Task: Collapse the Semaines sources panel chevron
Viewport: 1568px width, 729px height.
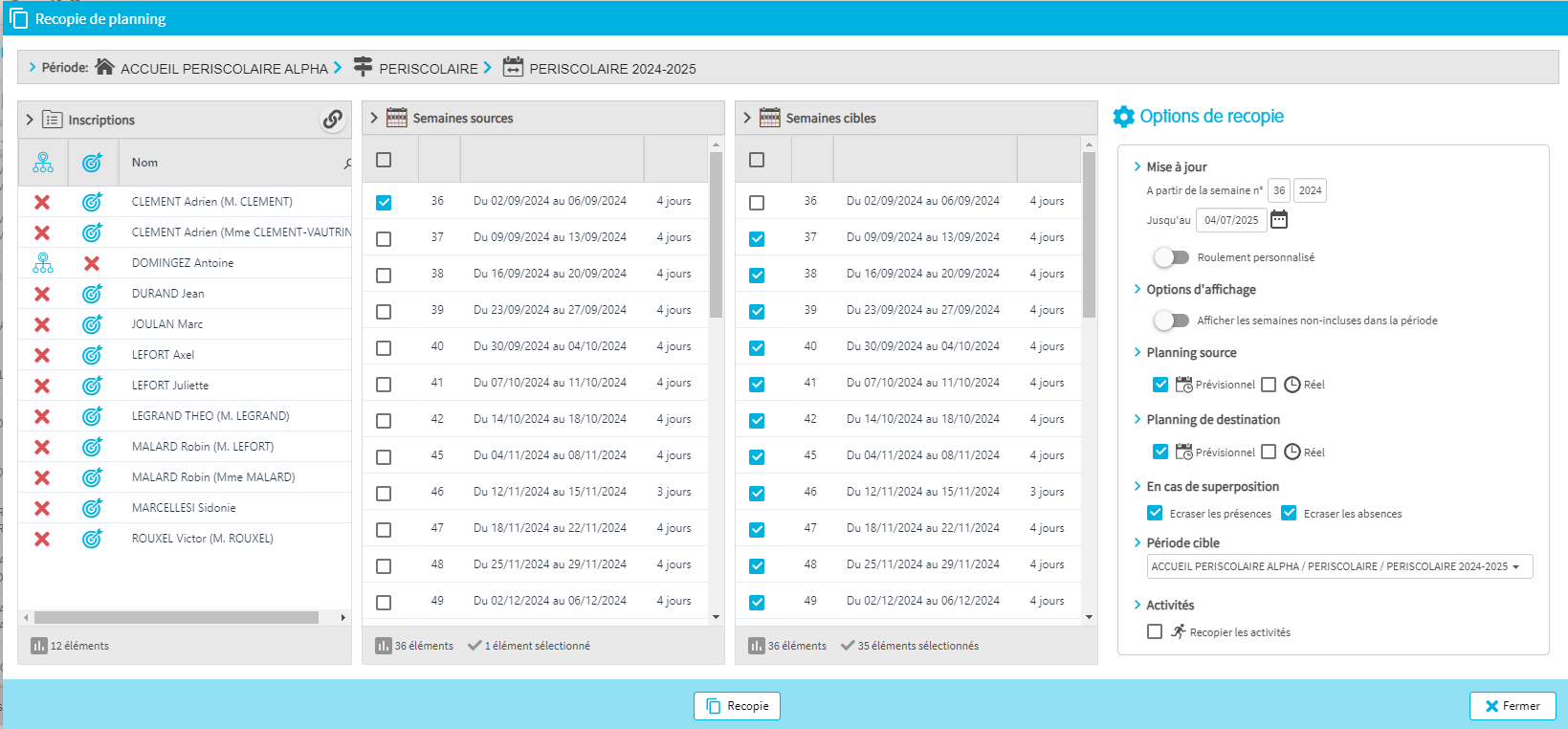Action: [374, 119]
